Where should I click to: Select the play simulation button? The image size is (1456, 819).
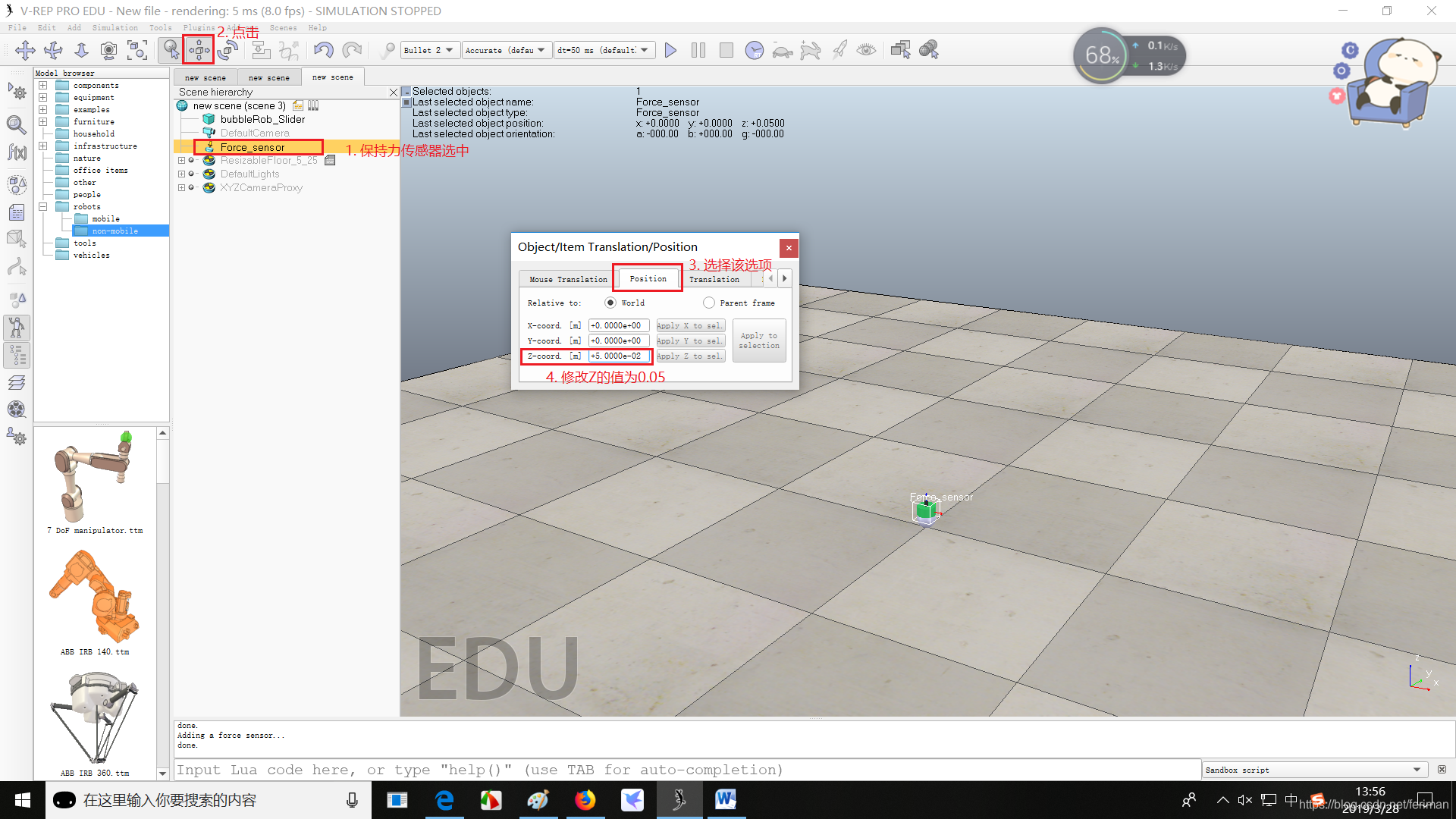coord(671,50)
